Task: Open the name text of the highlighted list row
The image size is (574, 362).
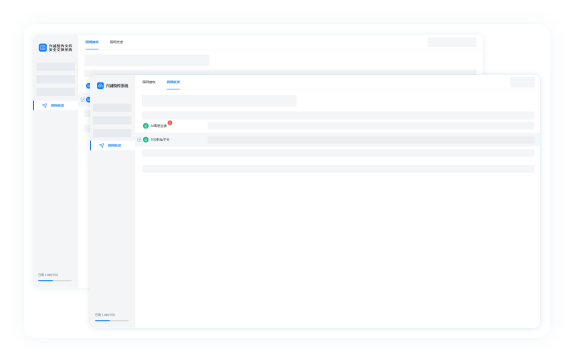Action: (160, 139)
